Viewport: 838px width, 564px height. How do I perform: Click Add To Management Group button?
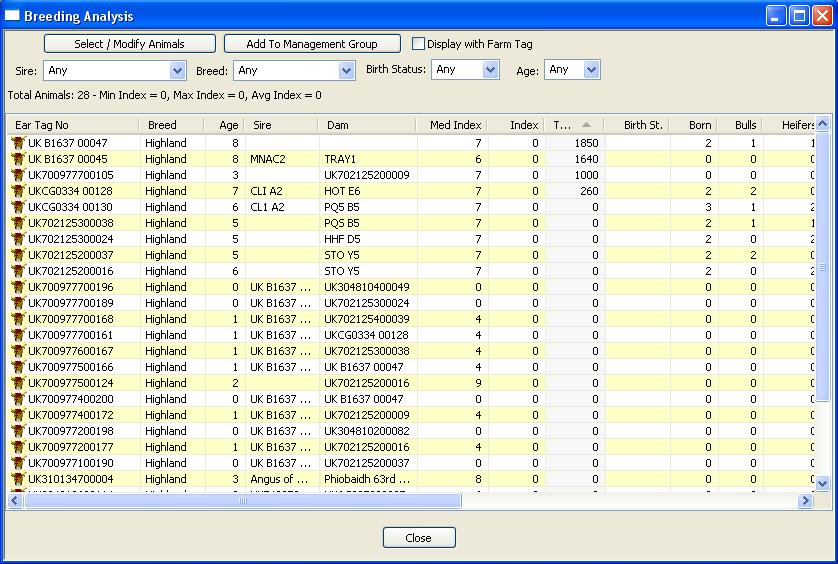[311, 44]
